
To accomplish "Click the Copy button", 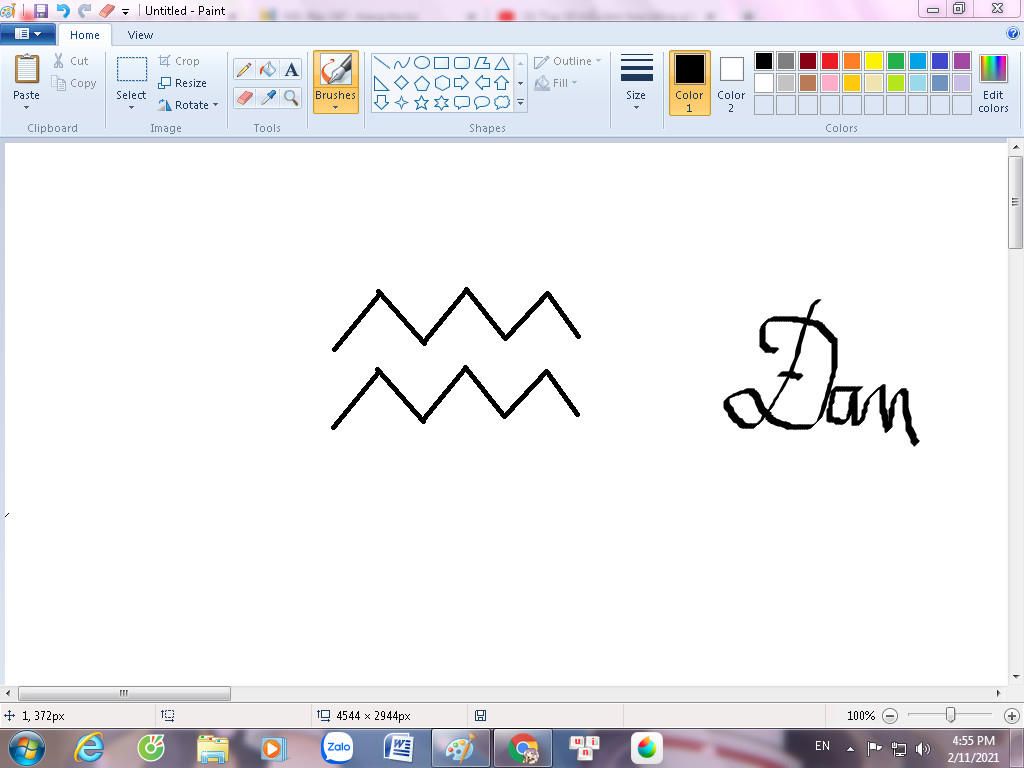I will [74, 83].
